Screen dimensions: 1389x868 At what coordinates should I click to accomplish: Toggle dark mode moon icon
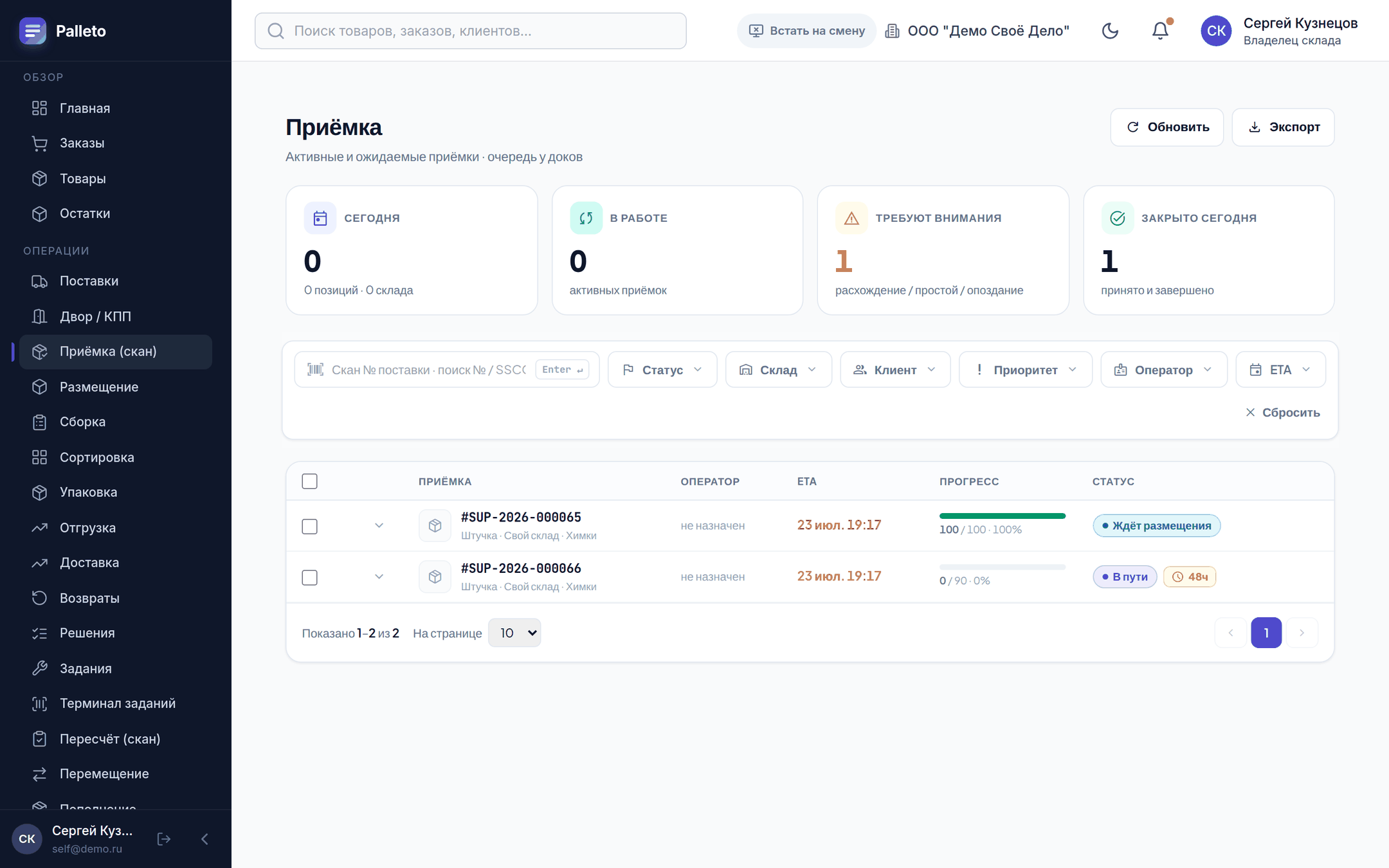[x=1110, y=31]
